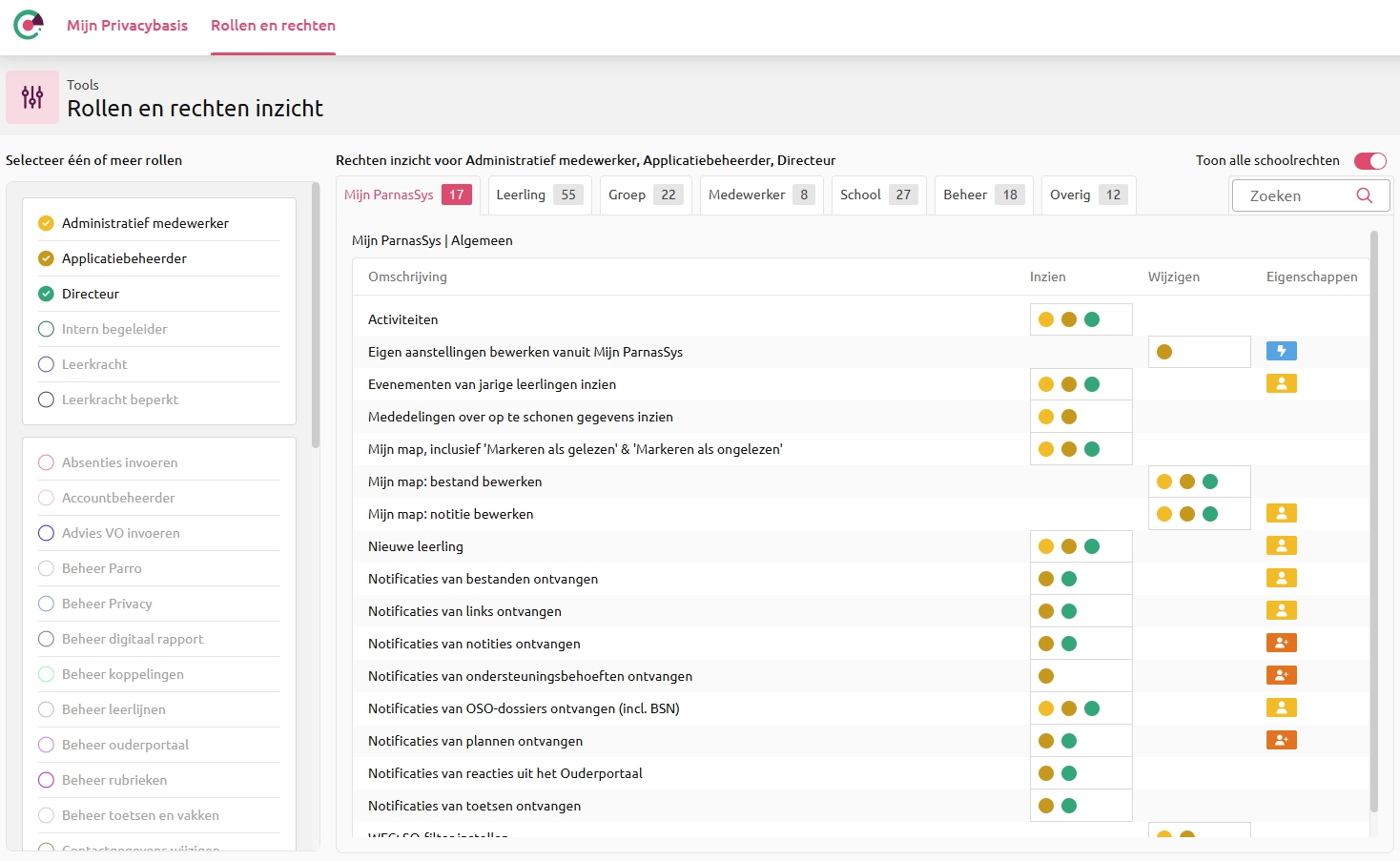Open the Beheer tab
1400x861 pixels.
pos(983,195)
